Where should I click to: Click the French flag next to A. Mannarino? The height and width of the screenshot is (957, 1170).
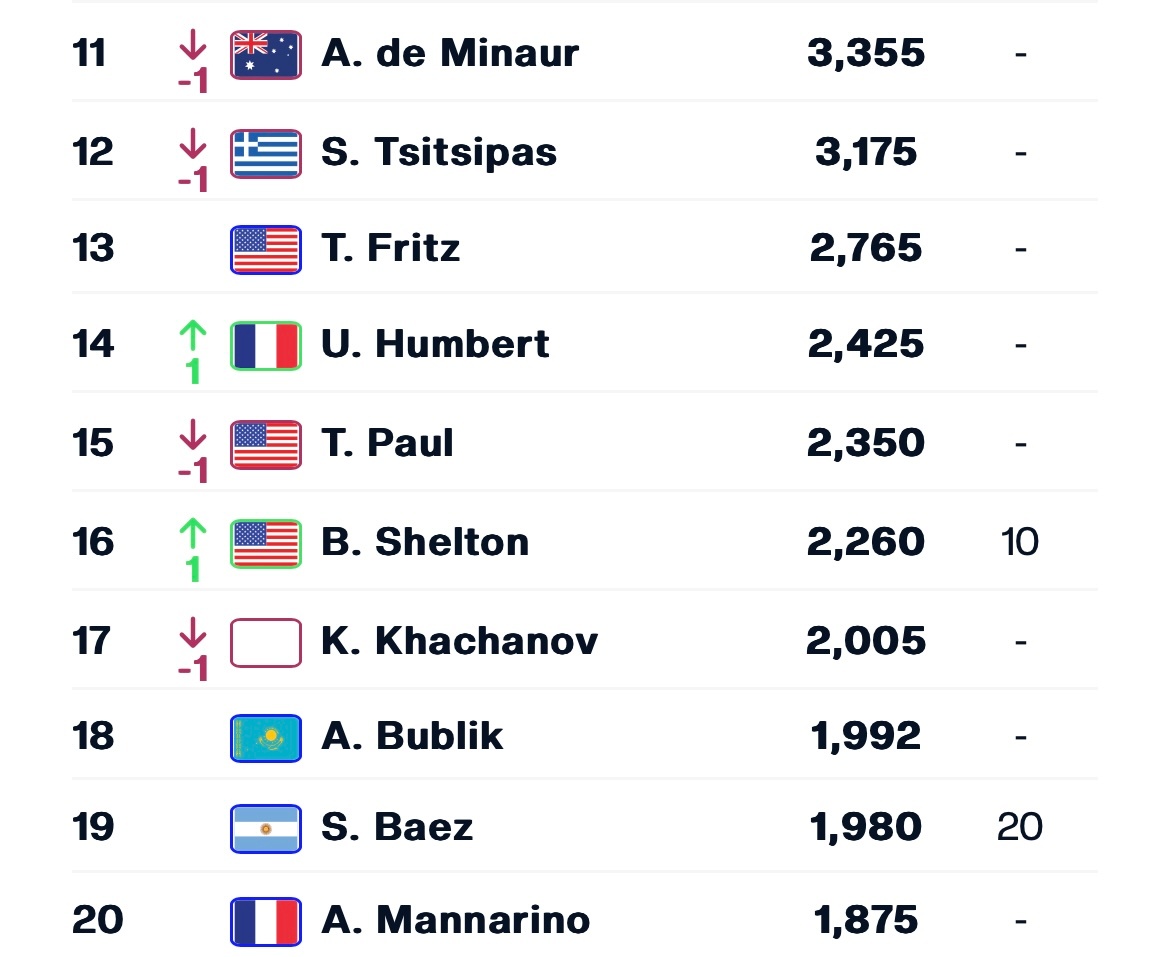[x=266, y=922]
